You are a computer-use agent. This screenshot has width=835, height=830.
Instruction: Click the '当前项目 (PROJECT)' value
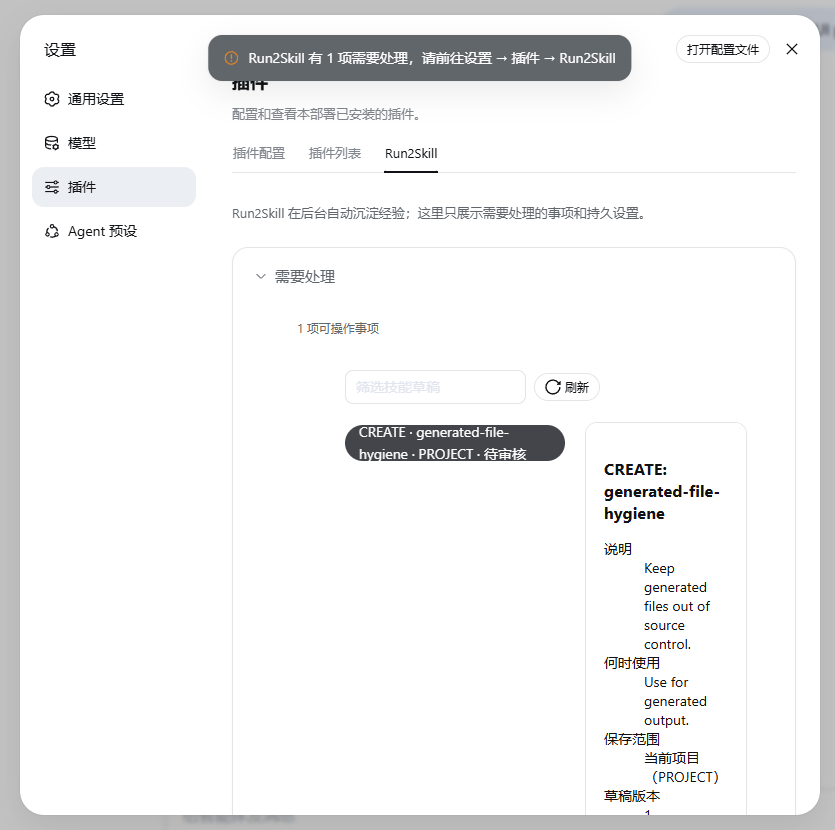(x=681, y=767)
